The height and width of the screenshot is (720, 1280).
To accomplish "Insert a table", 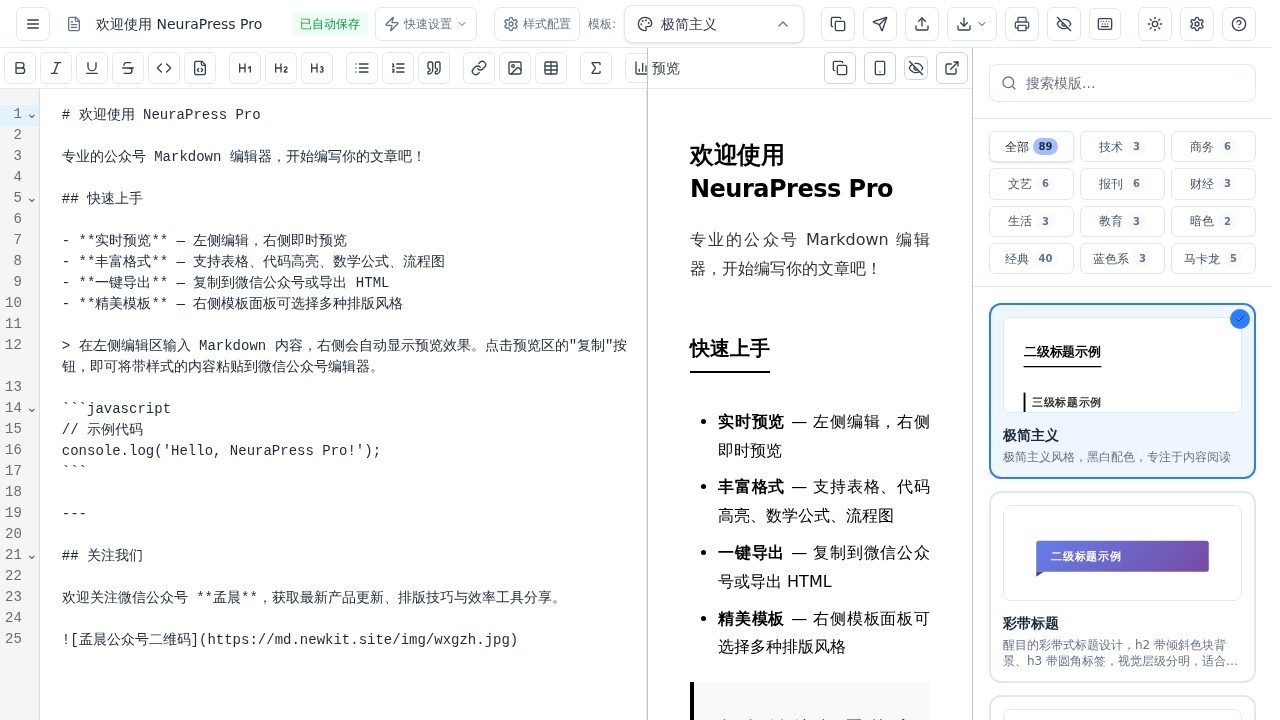I will click(x=551, y=68).
